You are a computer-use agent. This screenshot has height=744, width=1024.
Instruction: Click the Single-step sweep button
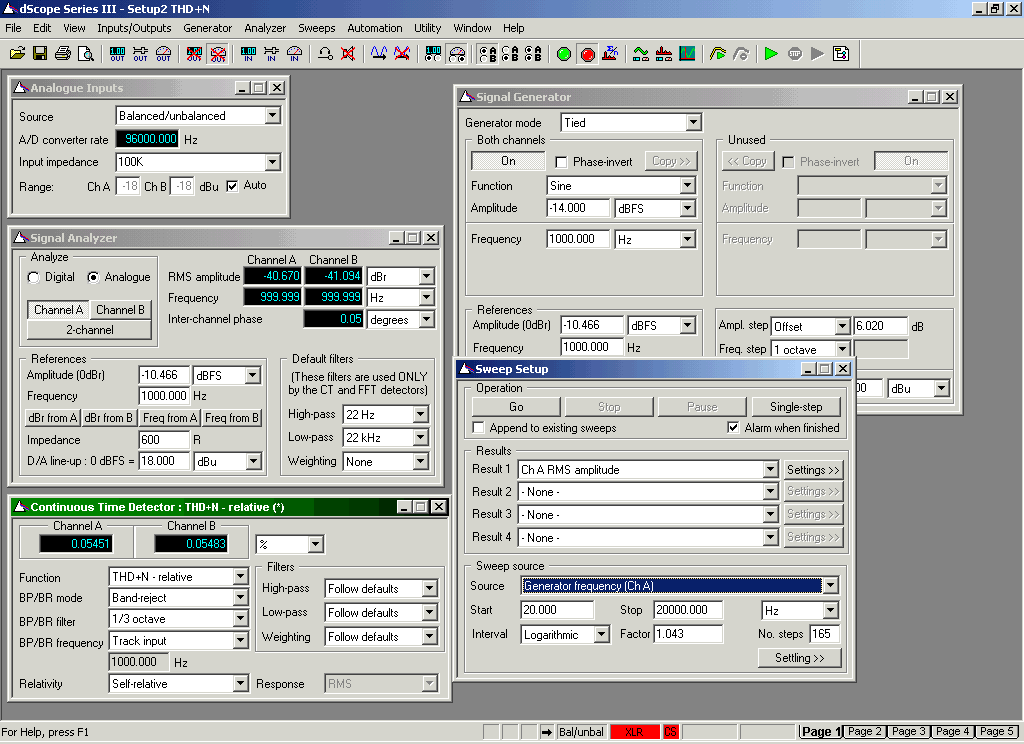point(796,407)
